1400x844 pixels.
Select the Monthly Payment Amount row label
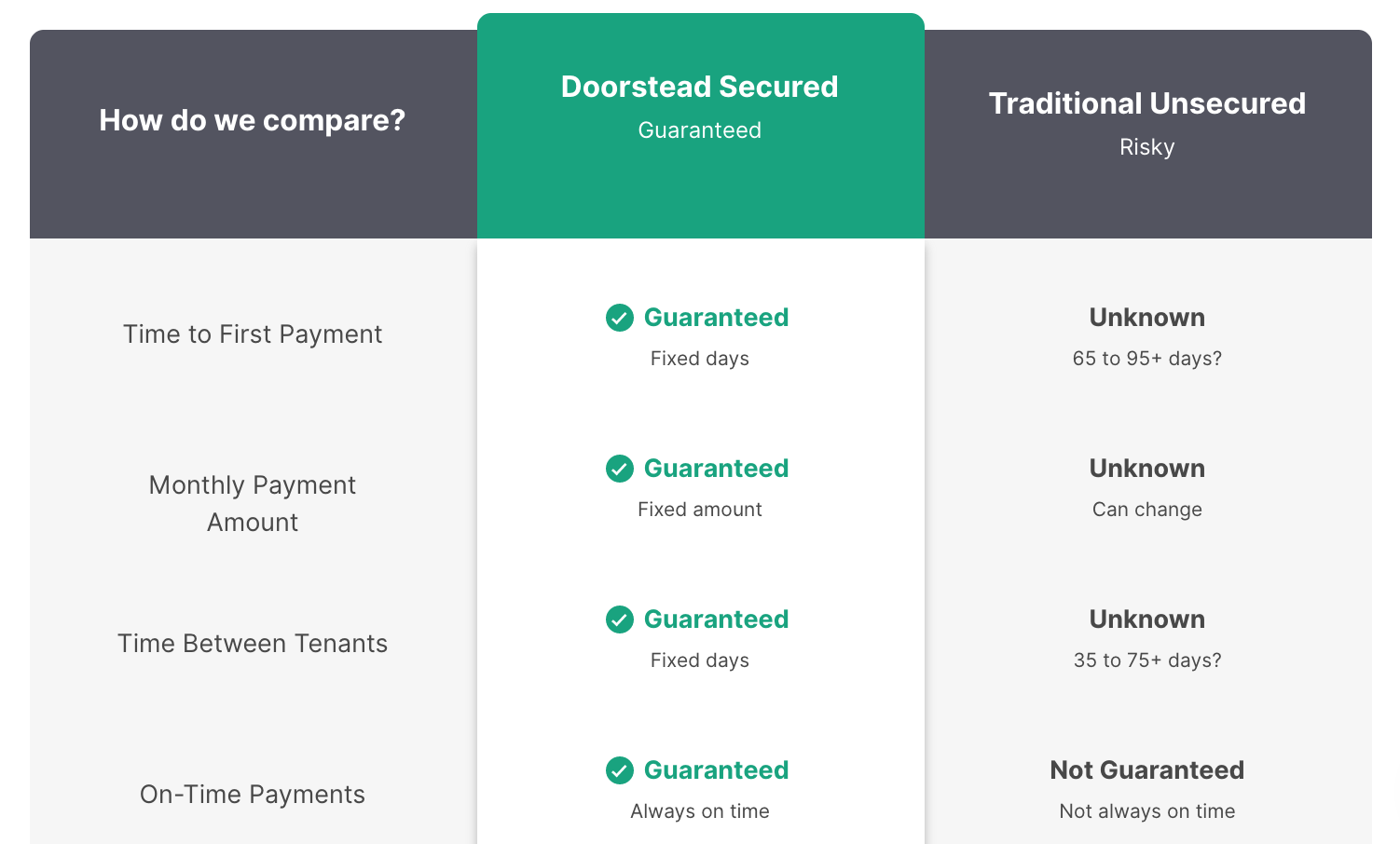click(253, 503)
